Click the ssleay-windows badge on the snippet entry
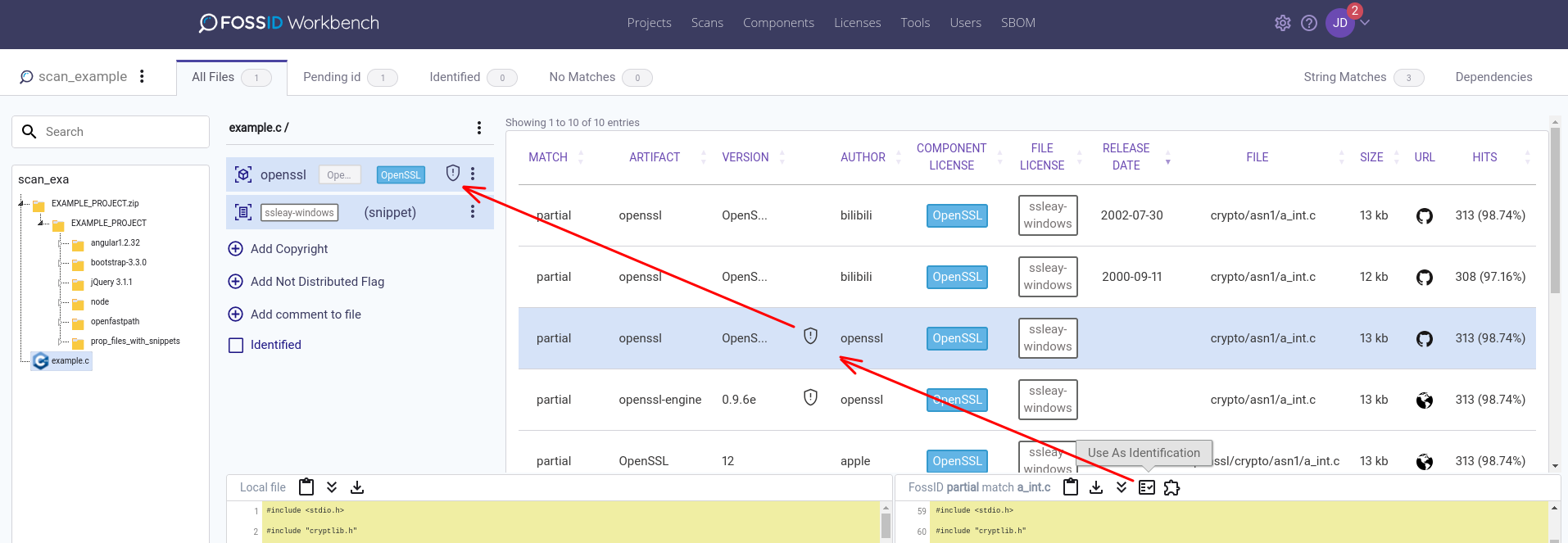The width and height of the screenshot is (1568, 543). (299, 212)
